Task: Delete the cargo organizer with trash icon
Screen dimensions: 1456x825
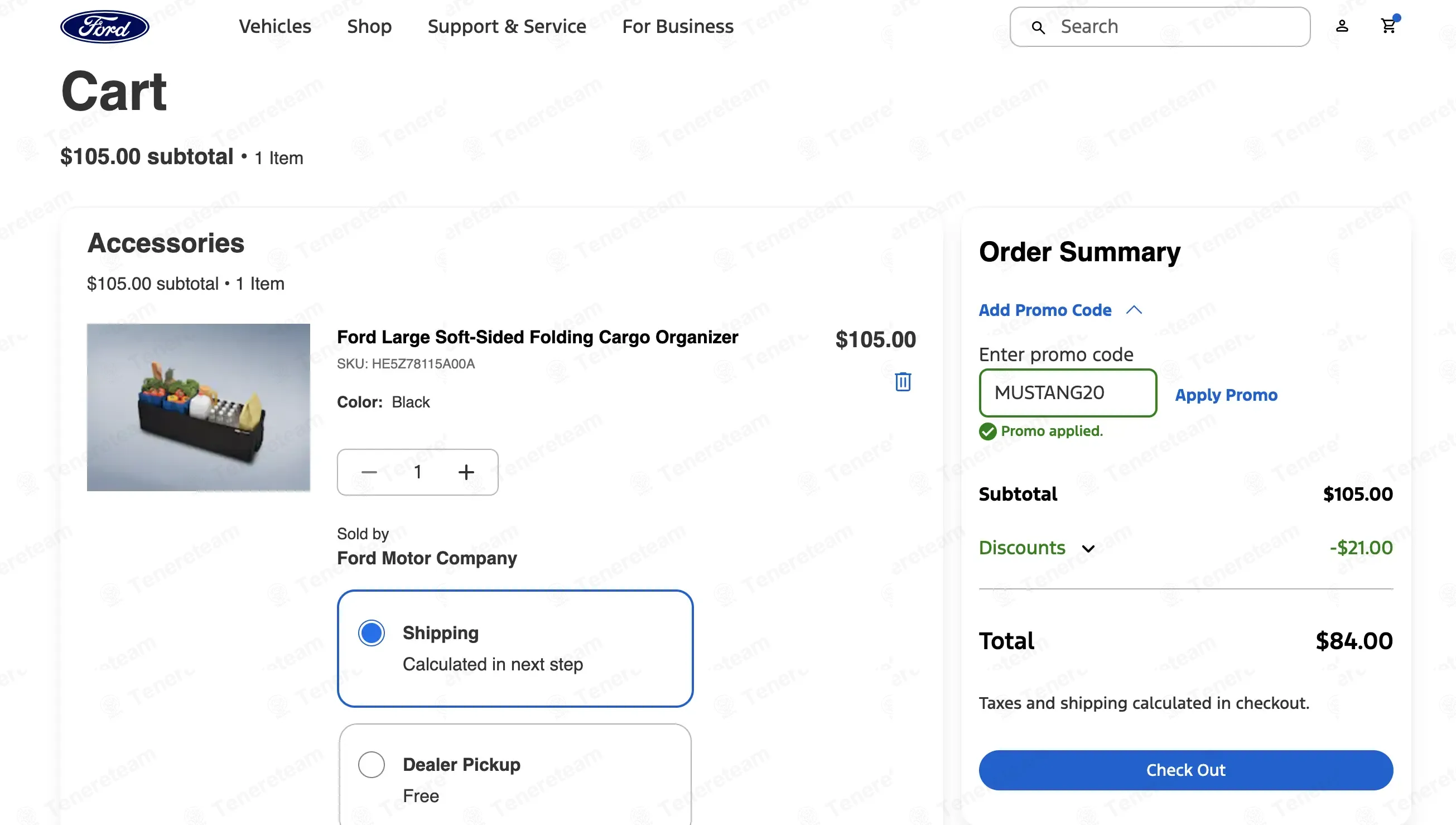Action: point(903,381)
